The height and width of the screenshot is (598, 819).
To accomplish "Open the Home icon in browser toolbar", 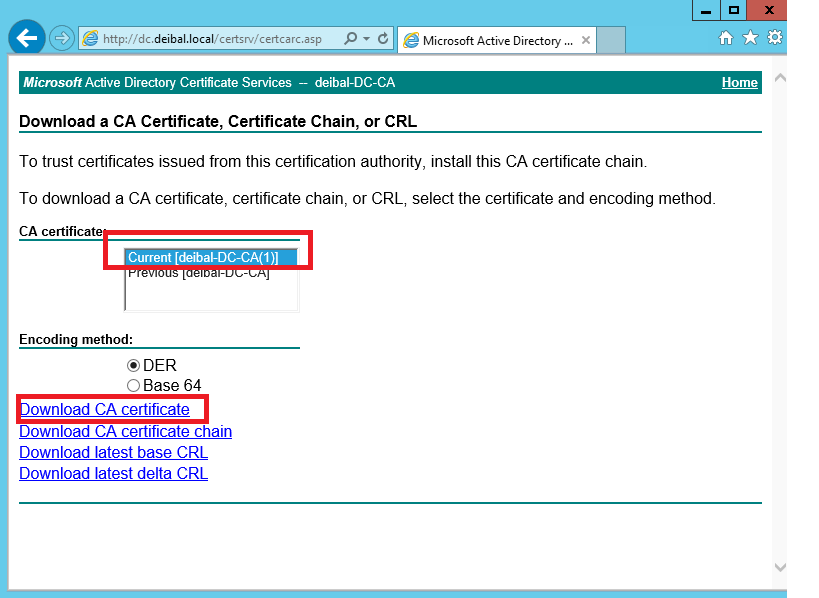I will click(x=726, y=38).
